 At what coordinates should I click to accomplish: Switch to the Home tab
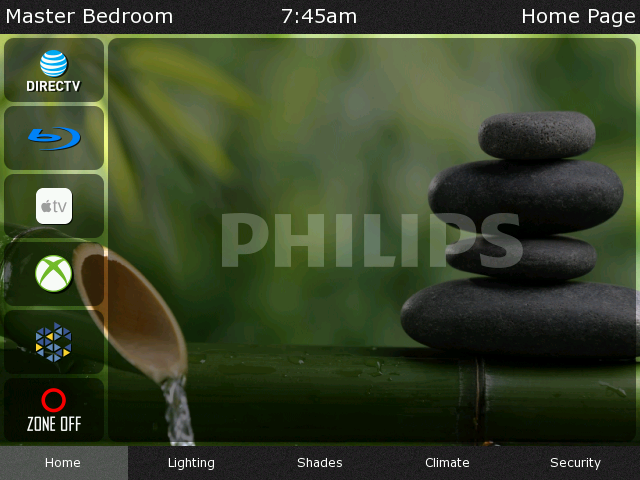tap(64, 463)
